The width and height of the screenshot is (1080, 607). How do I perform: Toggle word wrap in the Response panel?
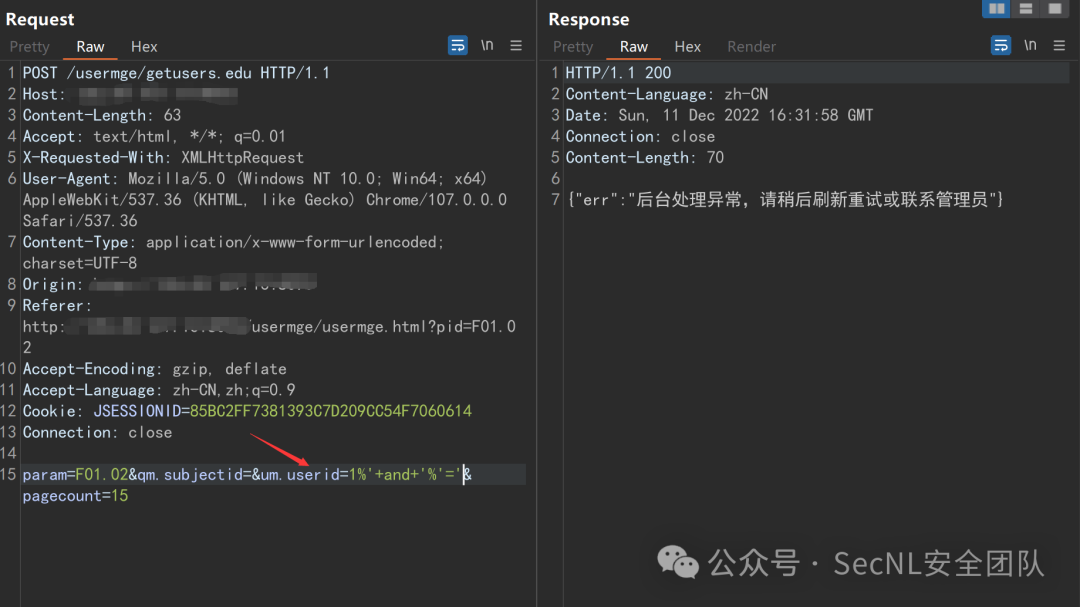pos(1001,46)
